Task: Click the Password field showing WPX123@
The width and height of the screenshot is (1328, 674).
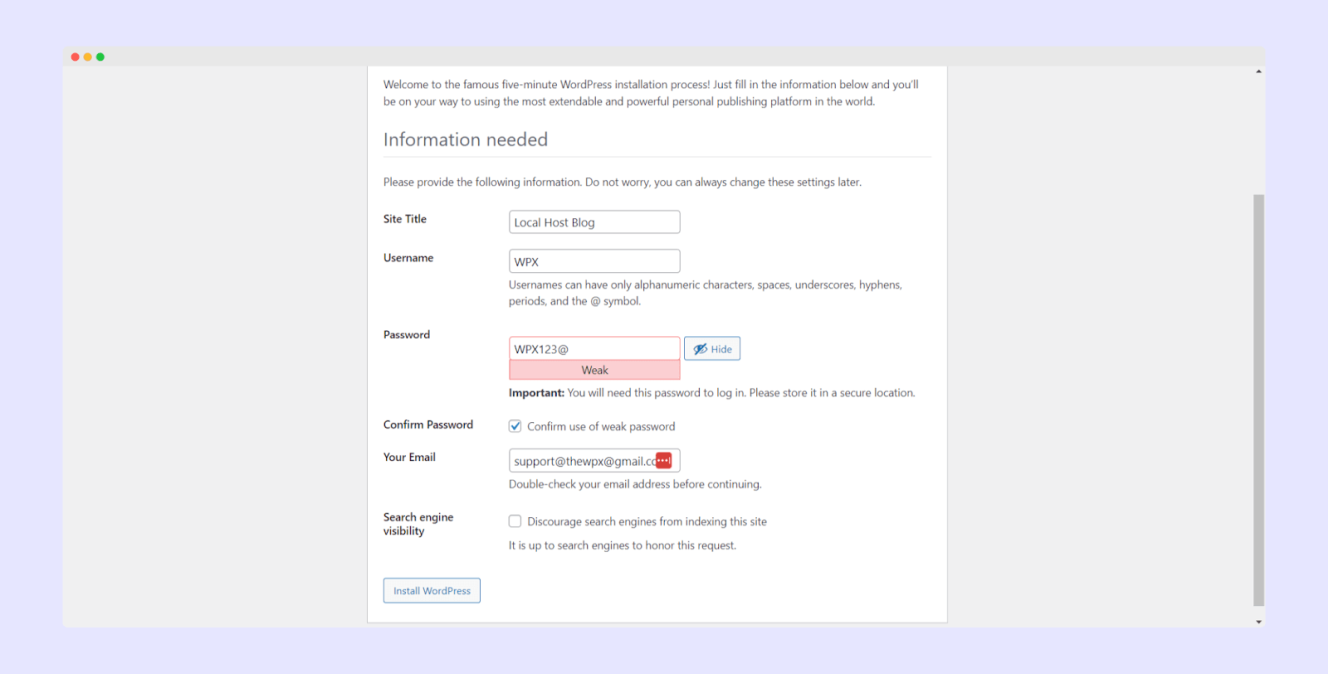Action: (x=594, y=349)
